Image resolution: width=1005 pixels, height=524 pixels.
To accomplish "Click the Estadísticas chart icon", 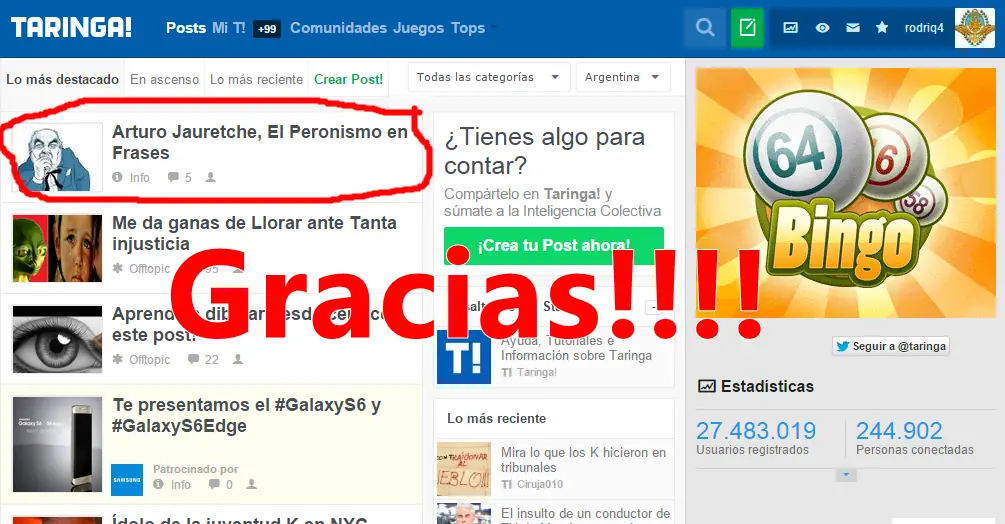I will click(706, 386).
